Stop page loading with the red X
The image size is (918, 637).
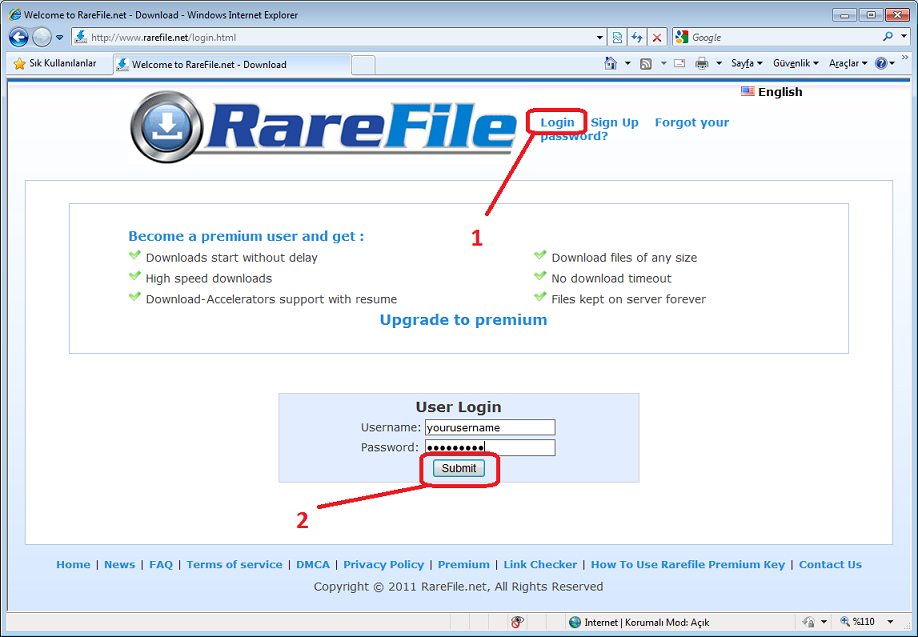click(x=657, y=37)
